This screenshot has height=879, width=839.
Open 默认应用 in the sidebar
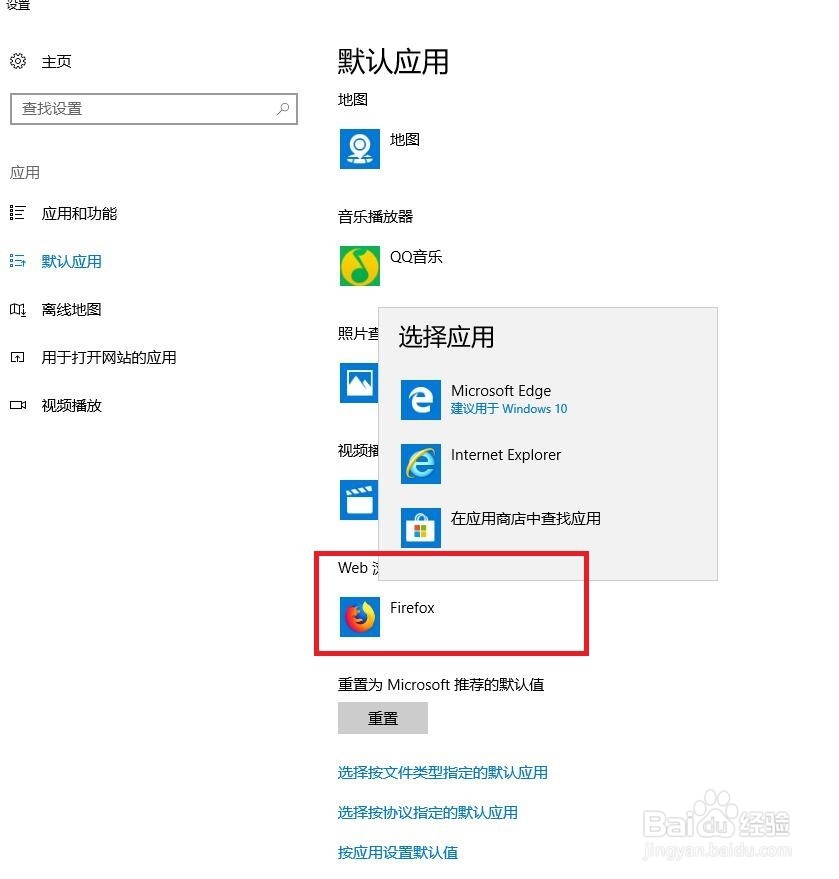point(71,261)
